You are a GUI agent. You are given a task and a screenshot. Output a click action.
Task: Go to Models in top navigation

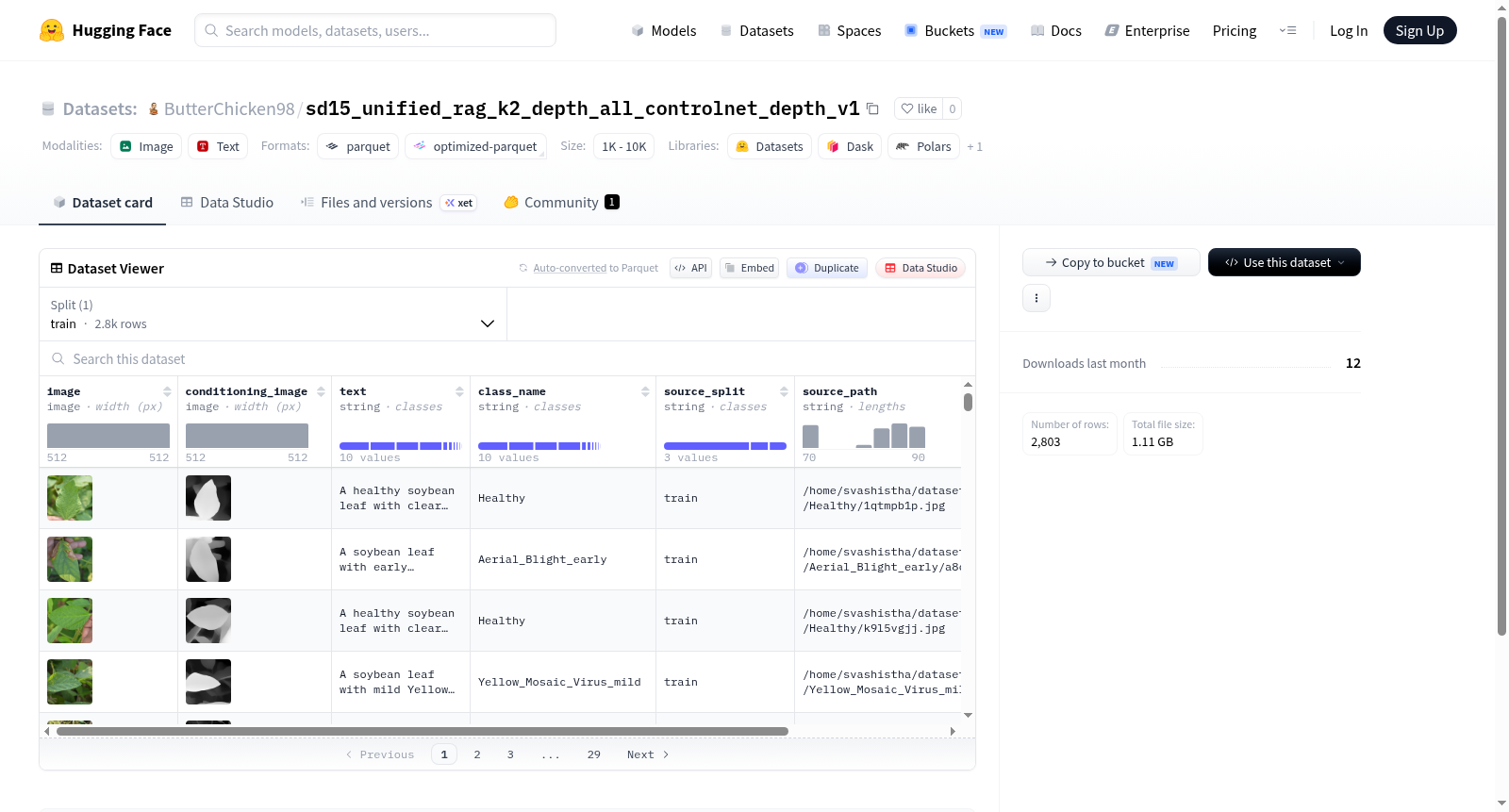click(664, 30)
